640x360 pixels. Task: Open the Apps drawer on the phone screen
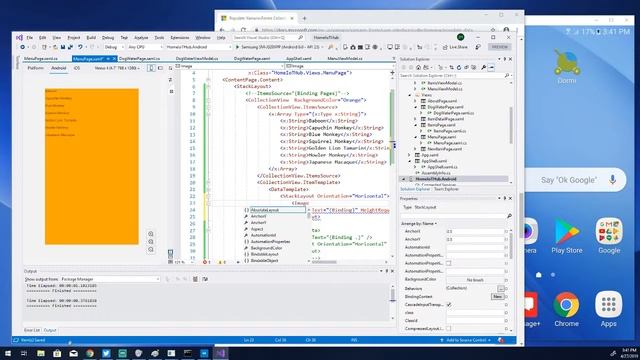pos(608,310)
